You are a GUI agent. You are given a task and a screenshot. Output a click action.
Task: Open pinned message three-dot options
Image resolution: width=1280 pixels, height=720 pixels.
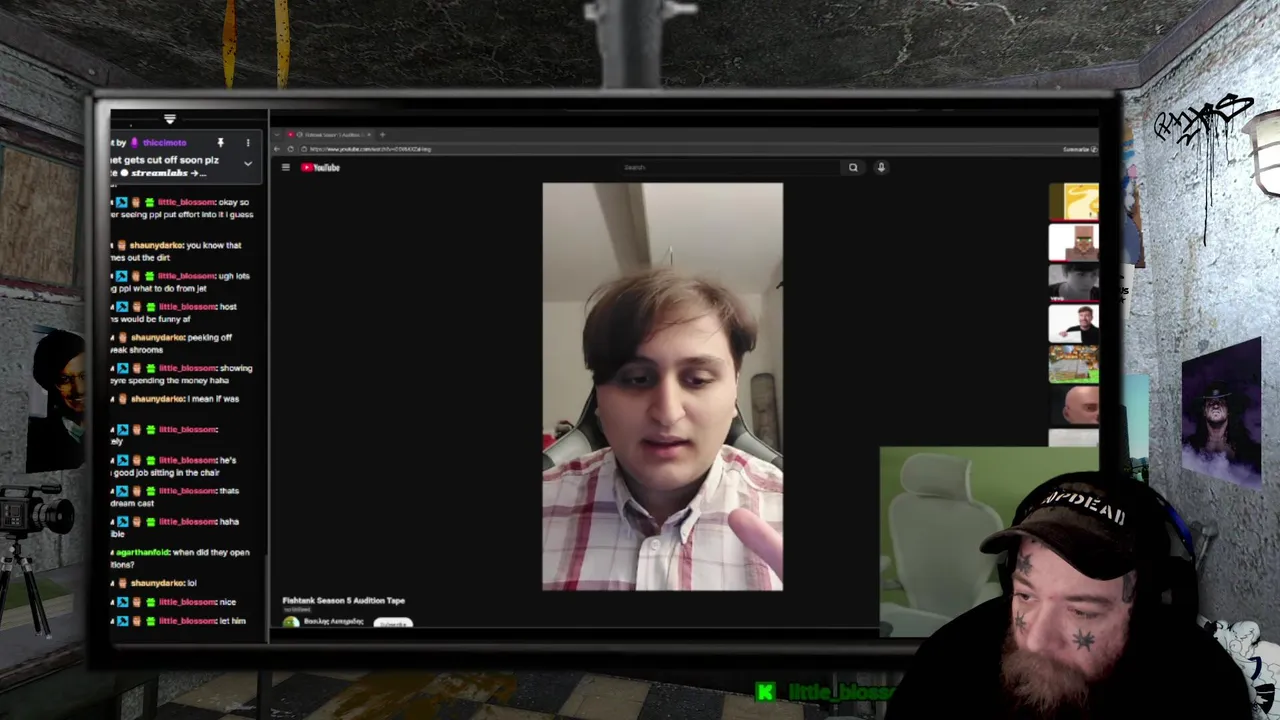tap(248, 143)
